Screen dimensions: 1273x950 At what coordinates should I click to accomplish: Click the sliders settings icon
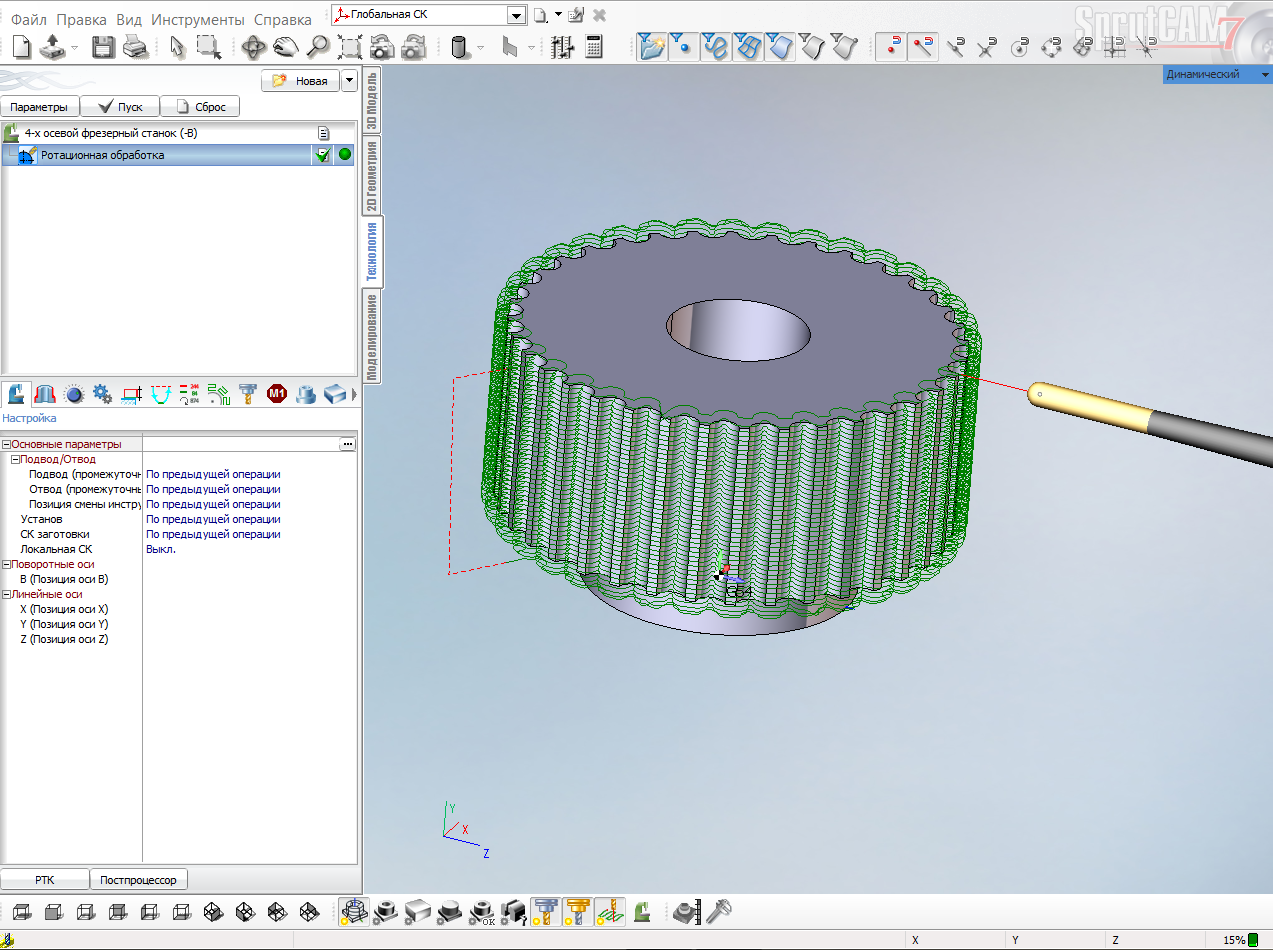[x=562, y=46]
